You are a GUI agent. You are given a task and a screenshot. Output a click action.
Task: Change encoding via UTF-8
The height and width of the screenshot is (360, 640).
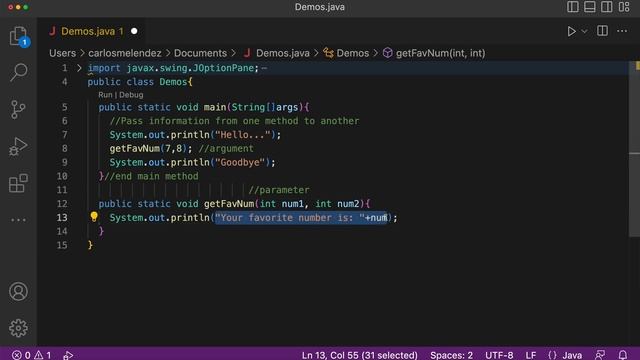tap(499, 355)
